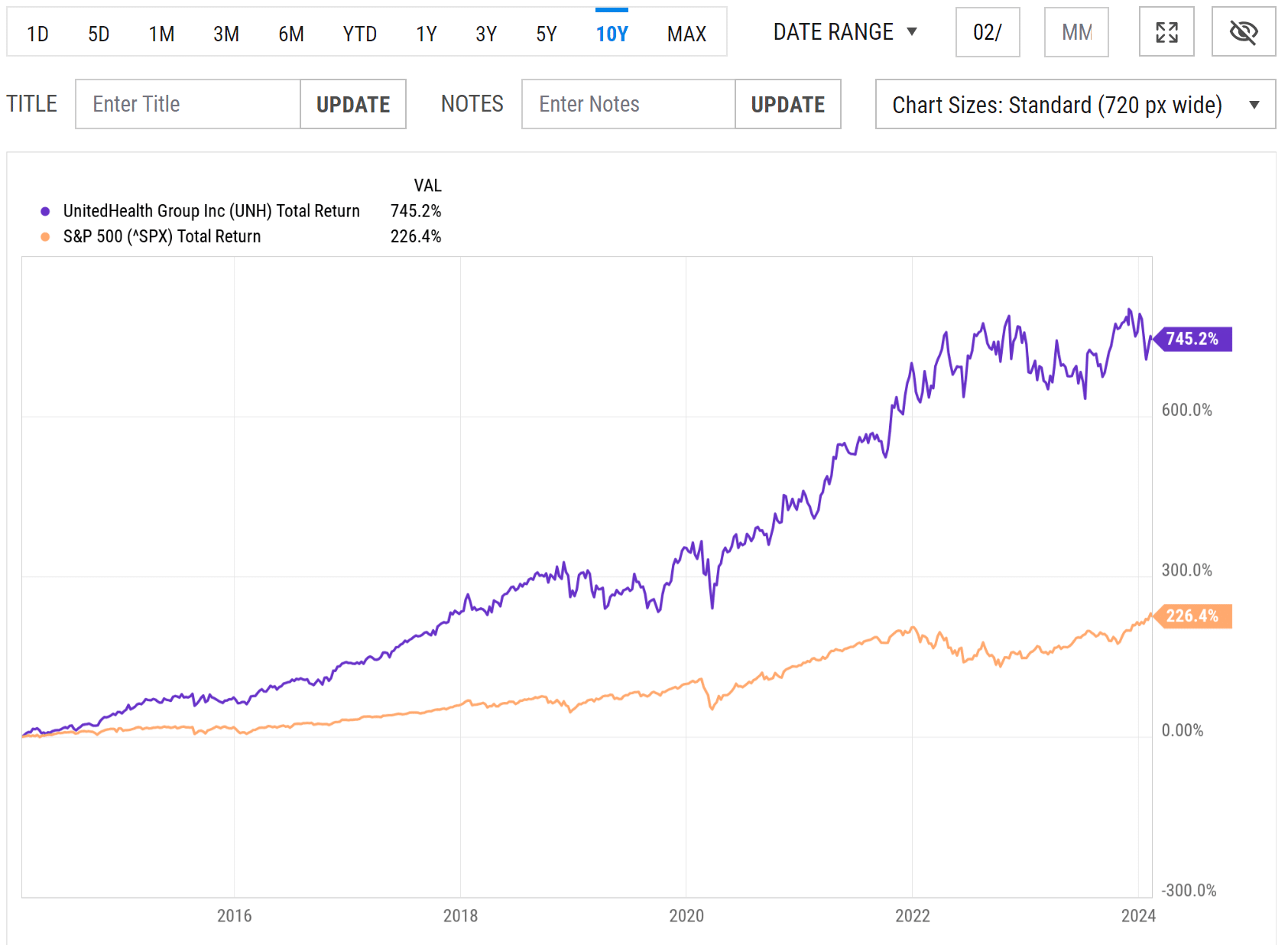Click the NOTES field label

pyautogui.click(x=472, y=104)
